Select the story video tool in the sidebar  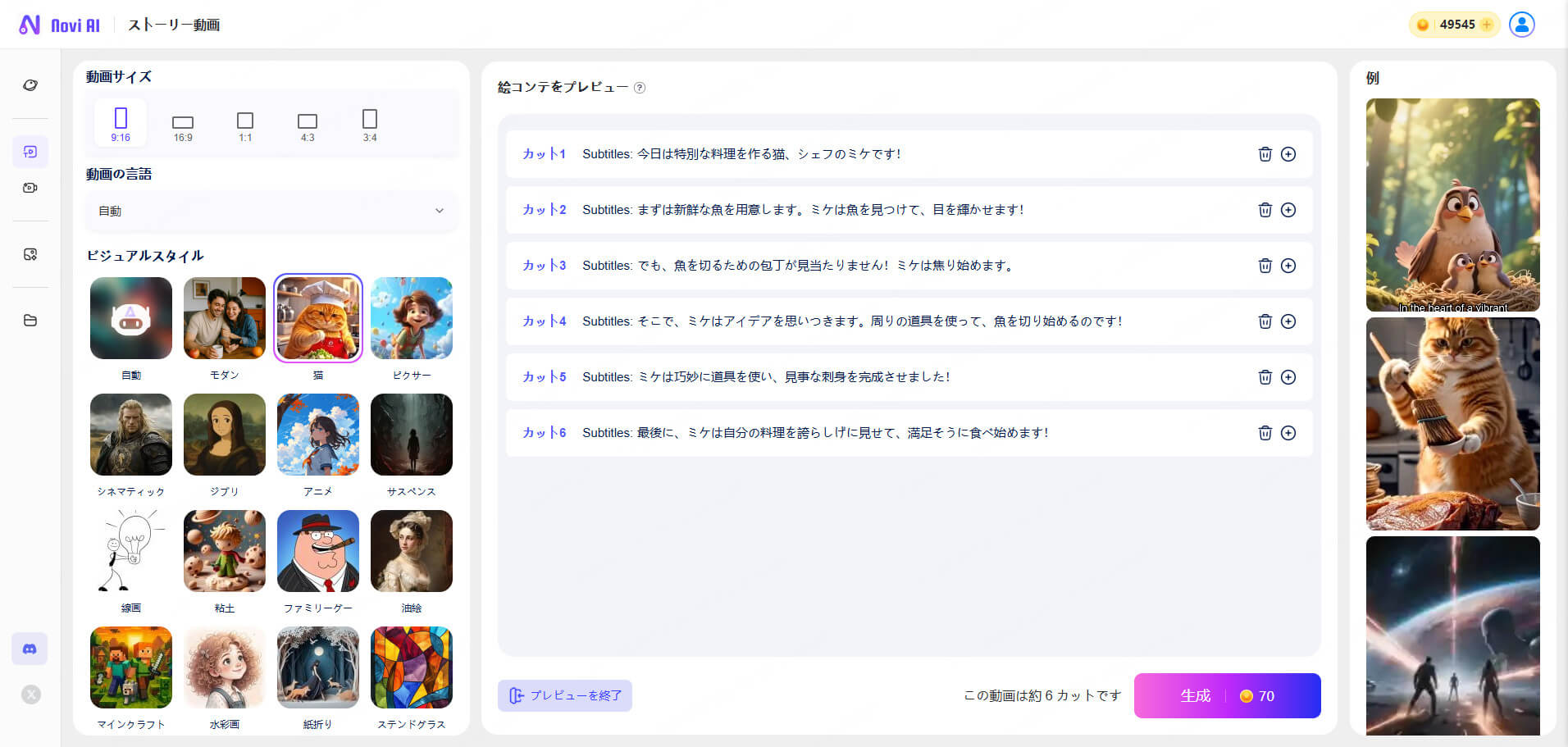[30, 151]
